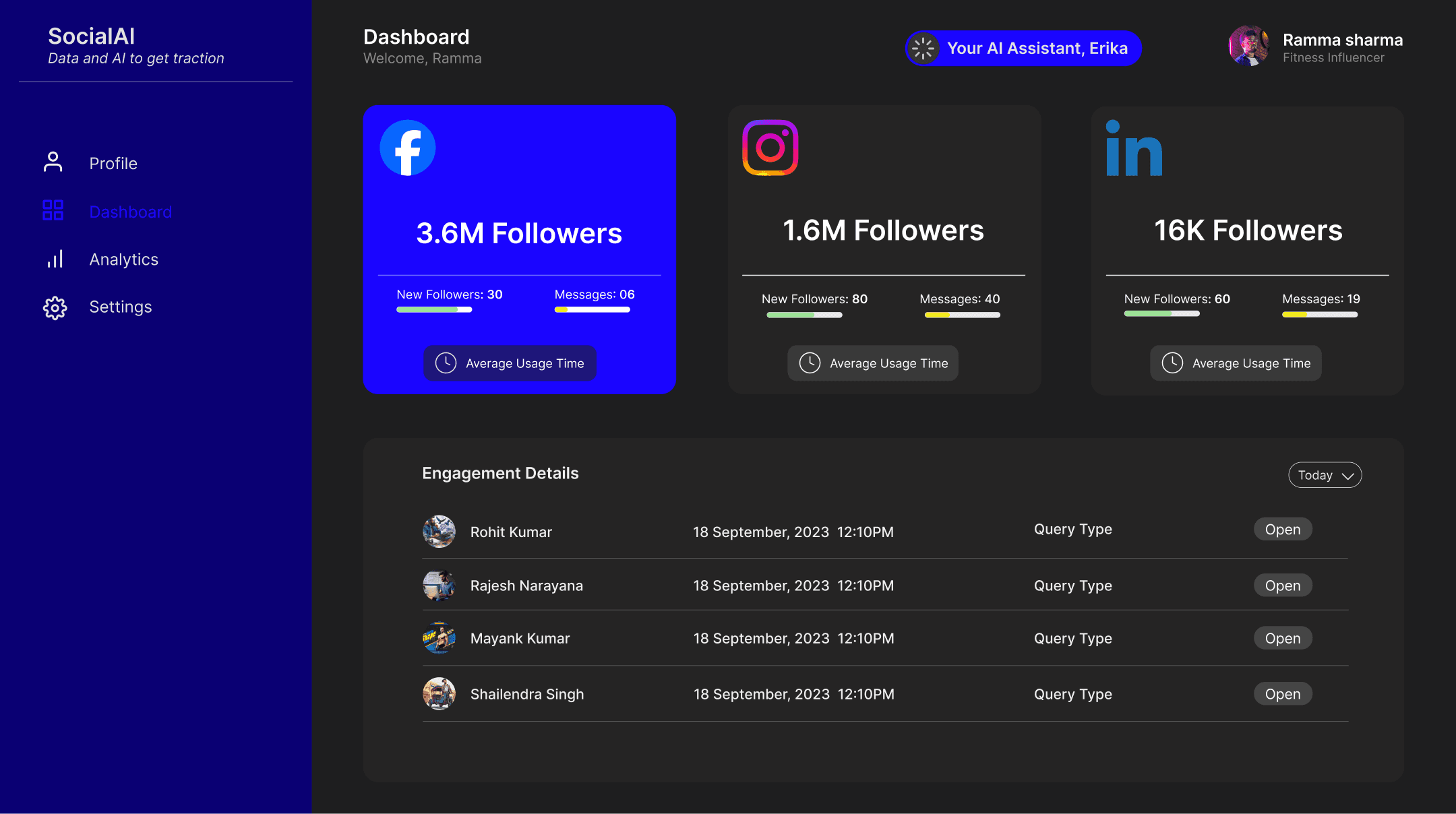The image size is (1456, 814).
Task: Click the Ramma sharma name text
Action: click(1343, 40)
